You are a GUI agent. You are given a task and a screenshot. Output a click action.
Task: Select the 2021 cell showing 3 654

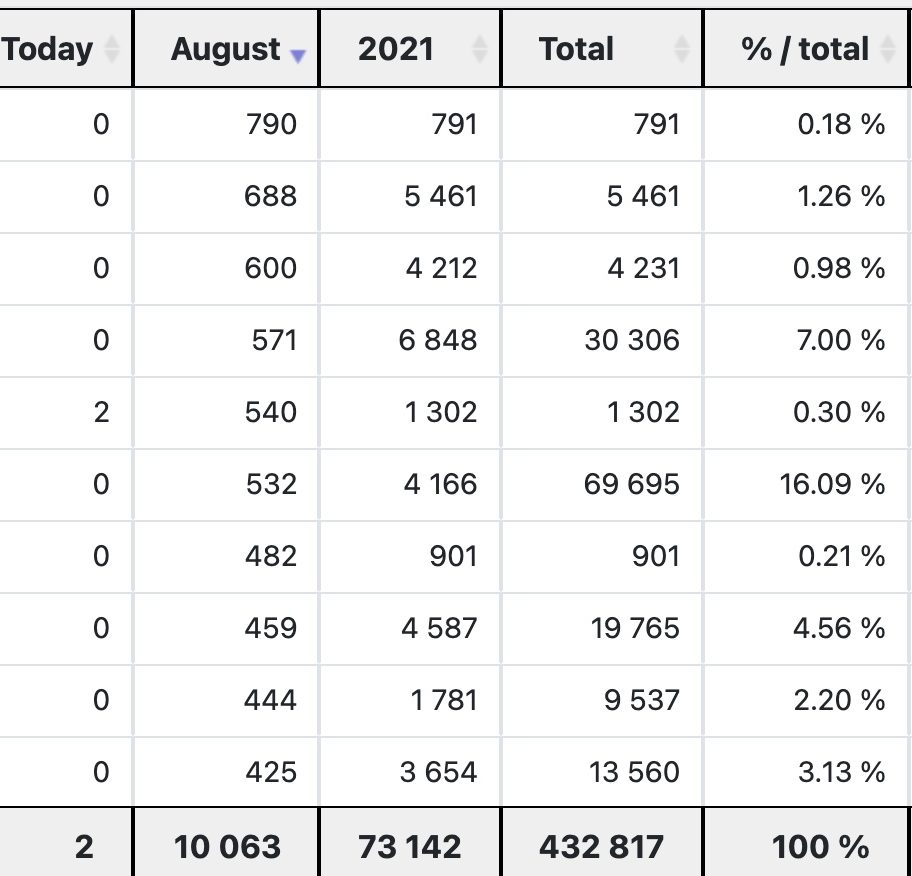tap(410, 772)
